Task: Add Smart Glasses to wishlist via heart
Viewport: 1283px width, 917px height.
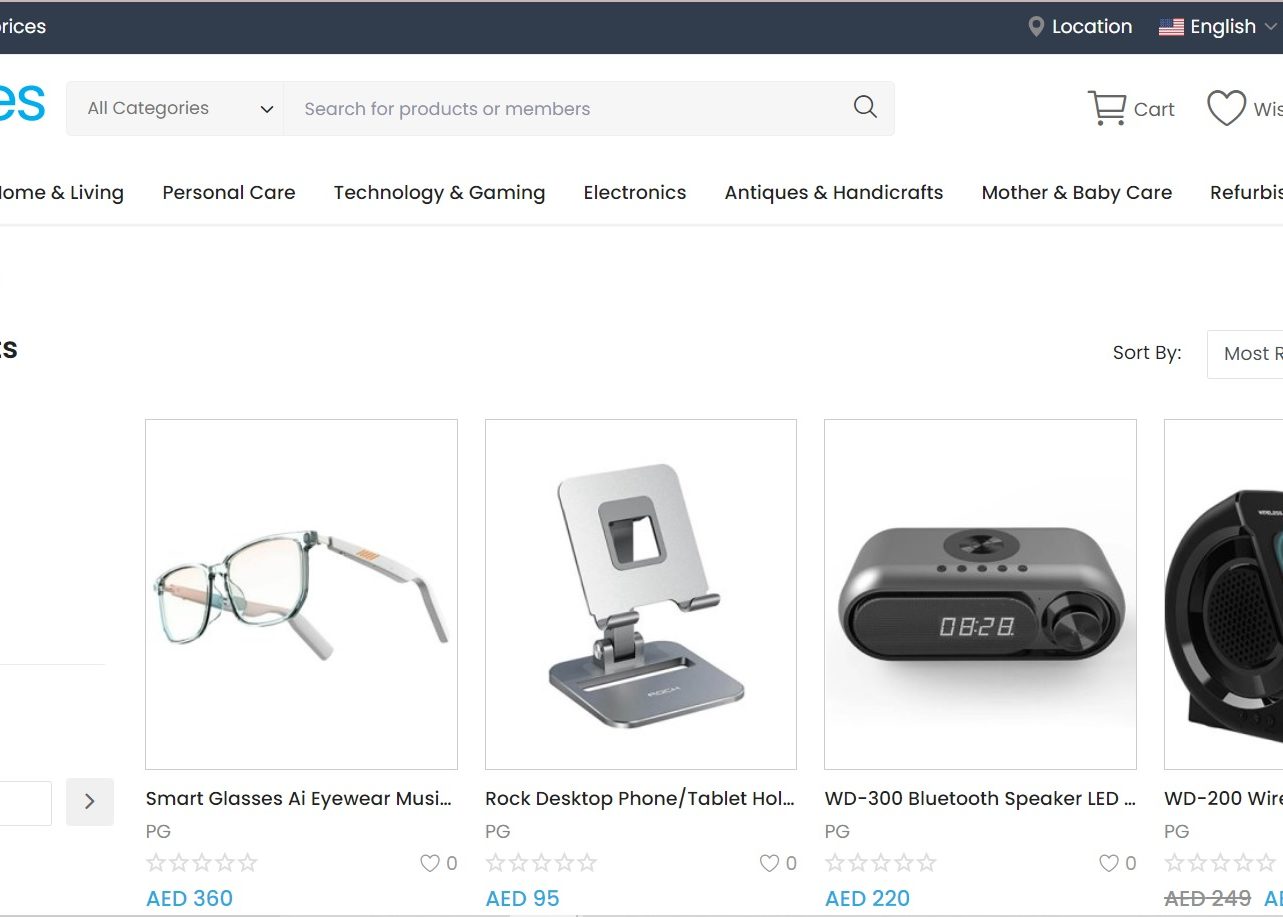Action: click(430, 863)
